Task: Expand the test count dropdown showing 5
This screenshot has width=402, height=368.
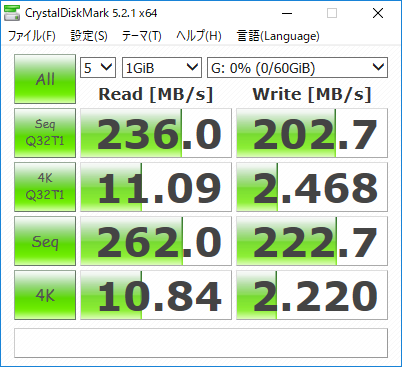Action: click(x=98, y=68)
